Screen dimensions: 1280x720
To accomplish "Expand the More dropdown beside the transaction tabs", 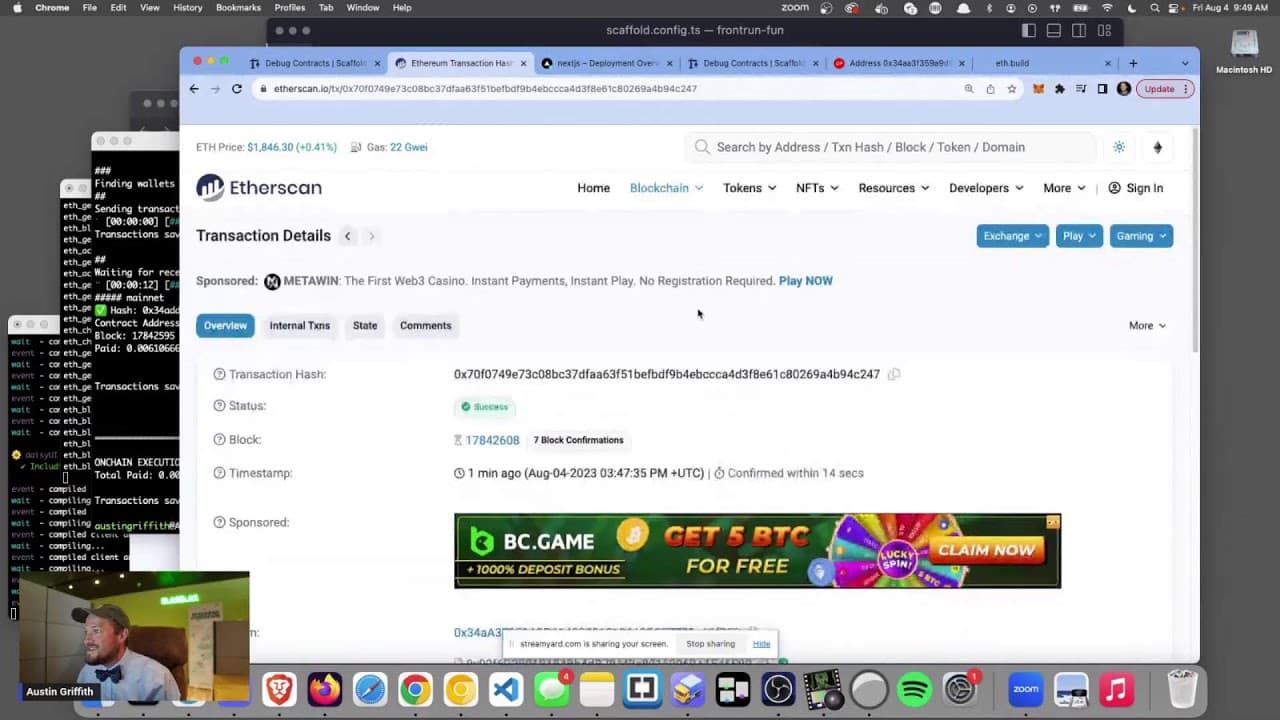I will (1147, 325).
